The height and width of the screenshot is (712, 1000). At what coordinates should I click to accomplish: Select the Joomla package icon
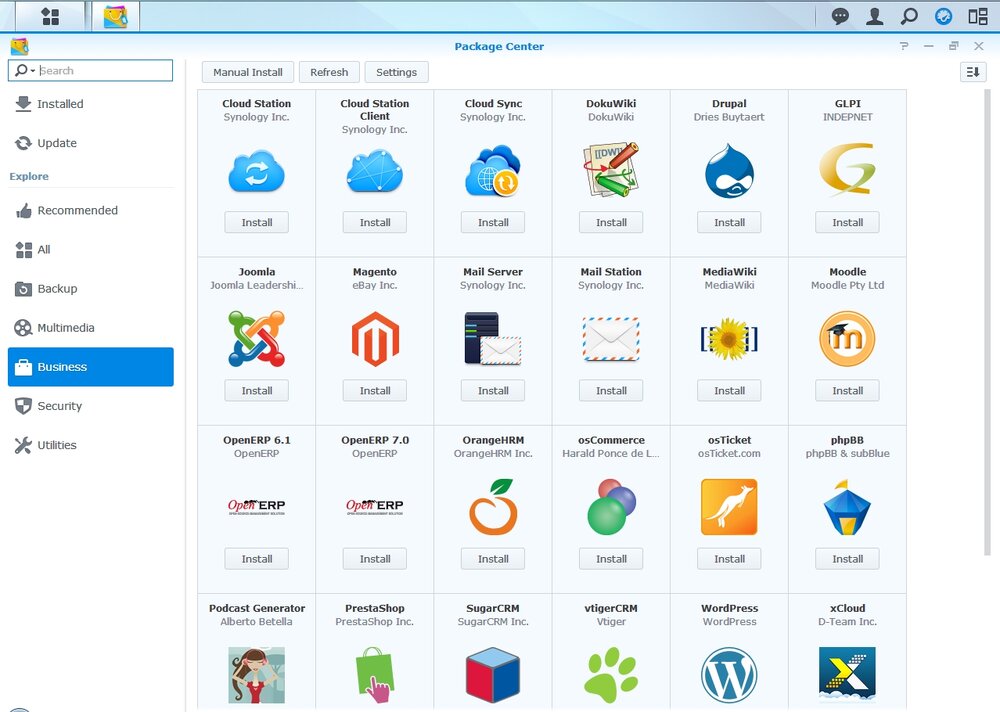pos(256,339)
